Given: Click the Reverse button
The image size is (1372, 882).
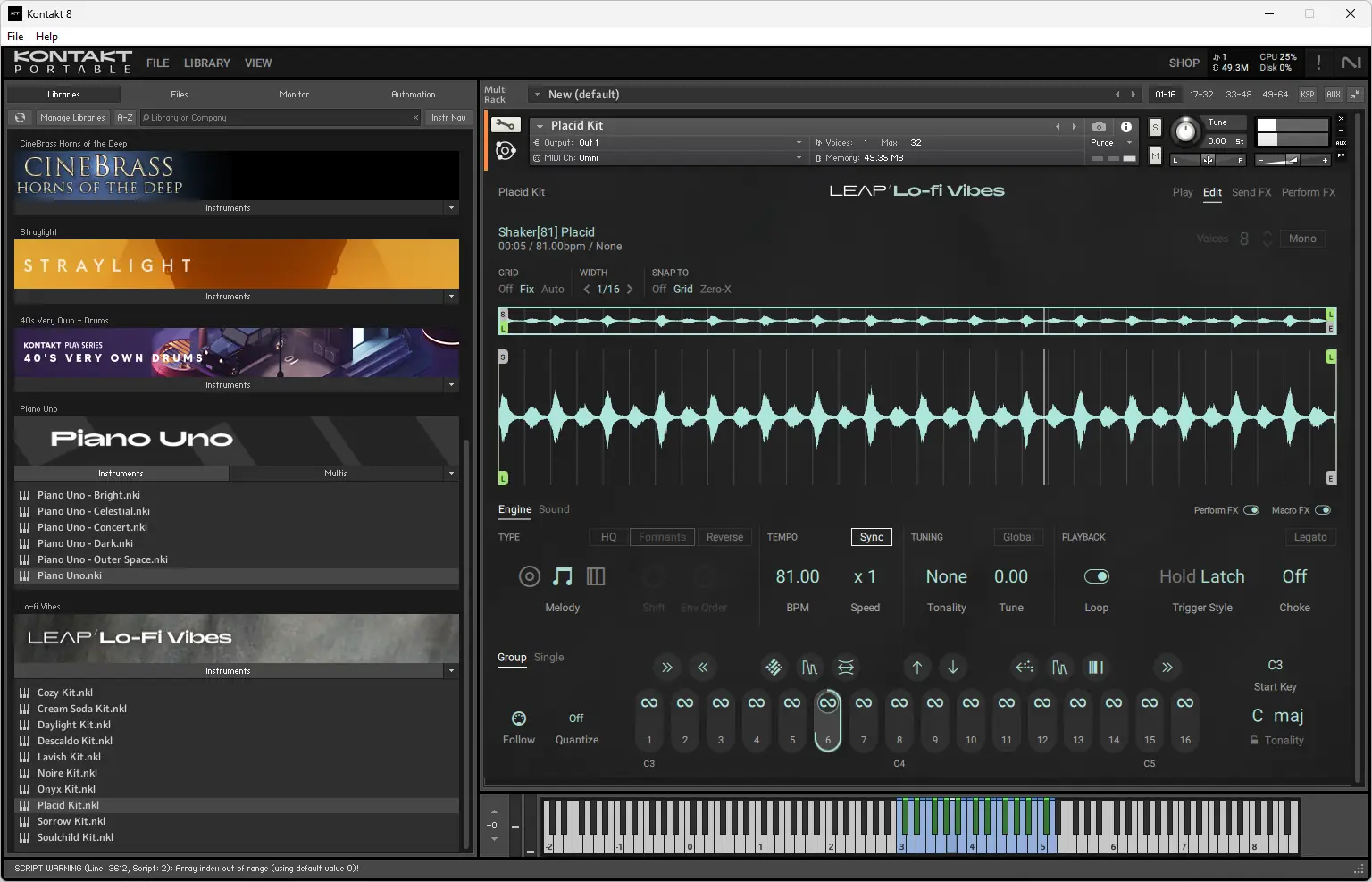Looking at the screenshot, I should pos(725,537).
